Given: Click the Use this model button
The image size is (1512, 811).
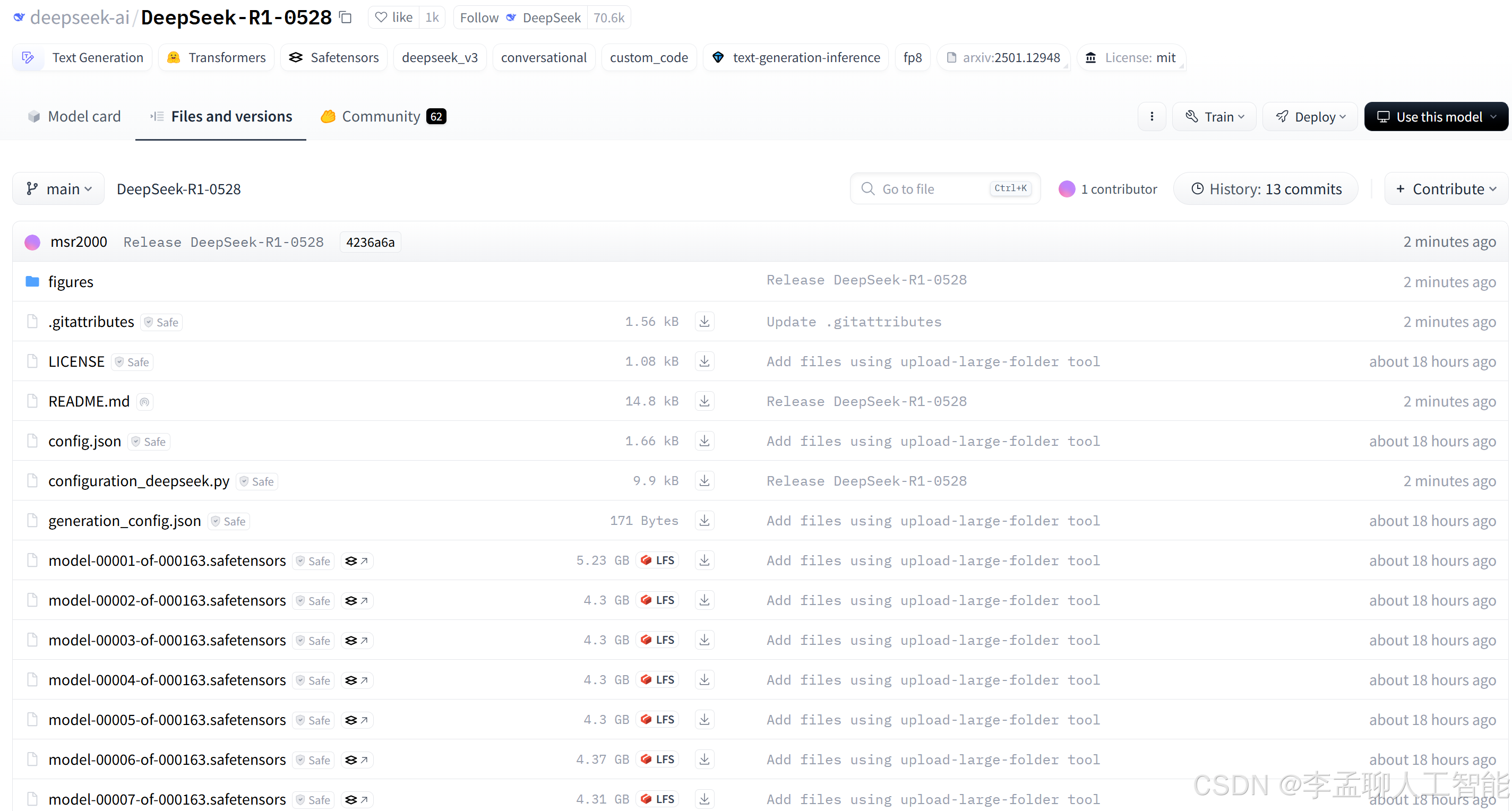Looking at the screenshot, I should [1436, 117].
